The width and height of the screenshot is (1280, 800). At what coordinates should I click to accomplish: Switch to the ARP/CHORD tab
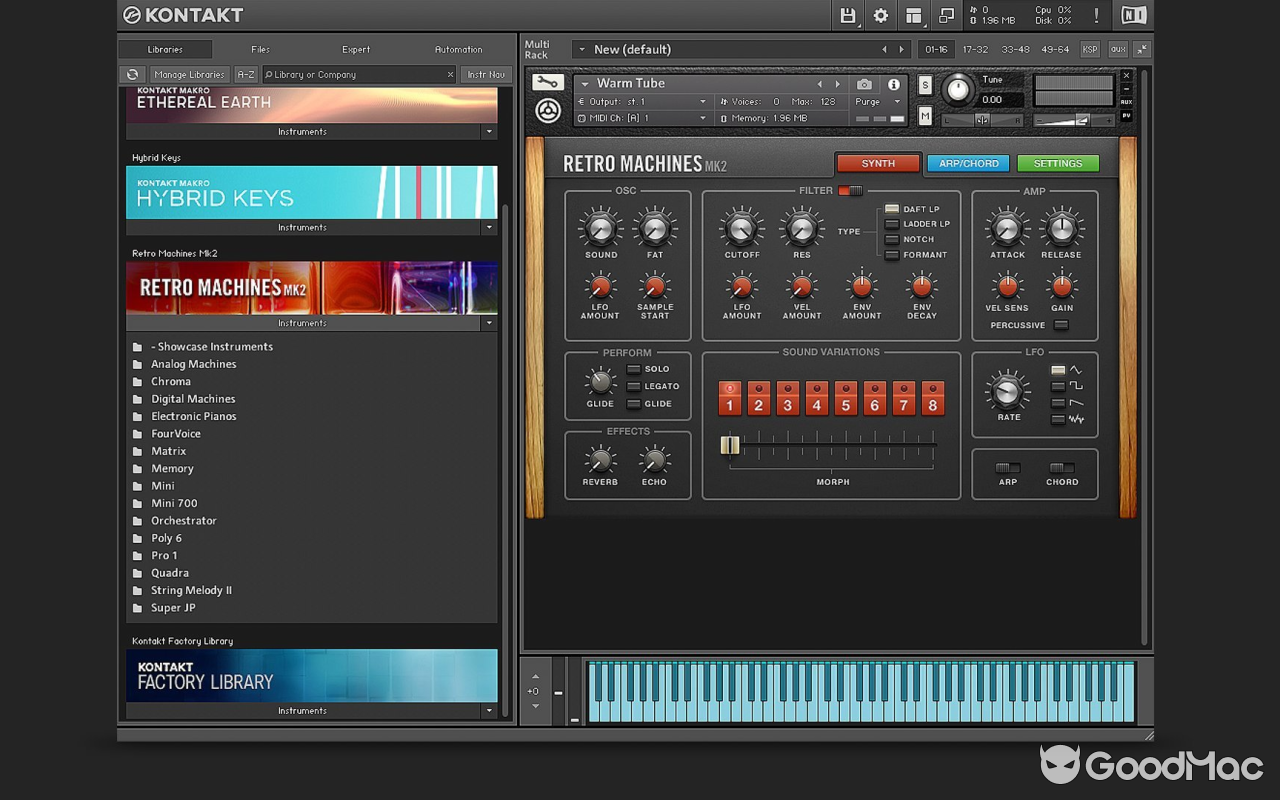968,162
